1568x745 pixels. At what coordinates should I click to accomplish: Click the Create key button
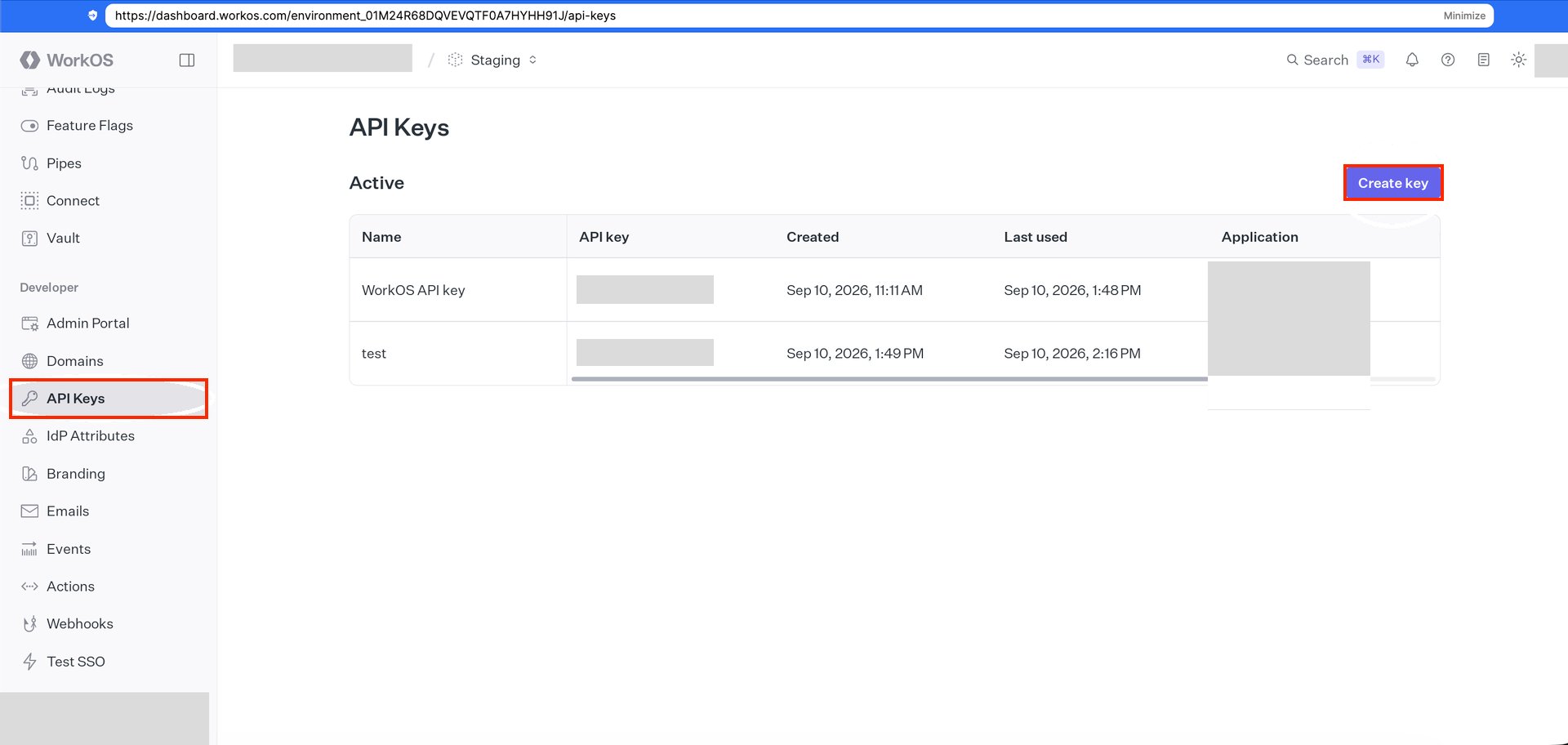pos(1393,183)
